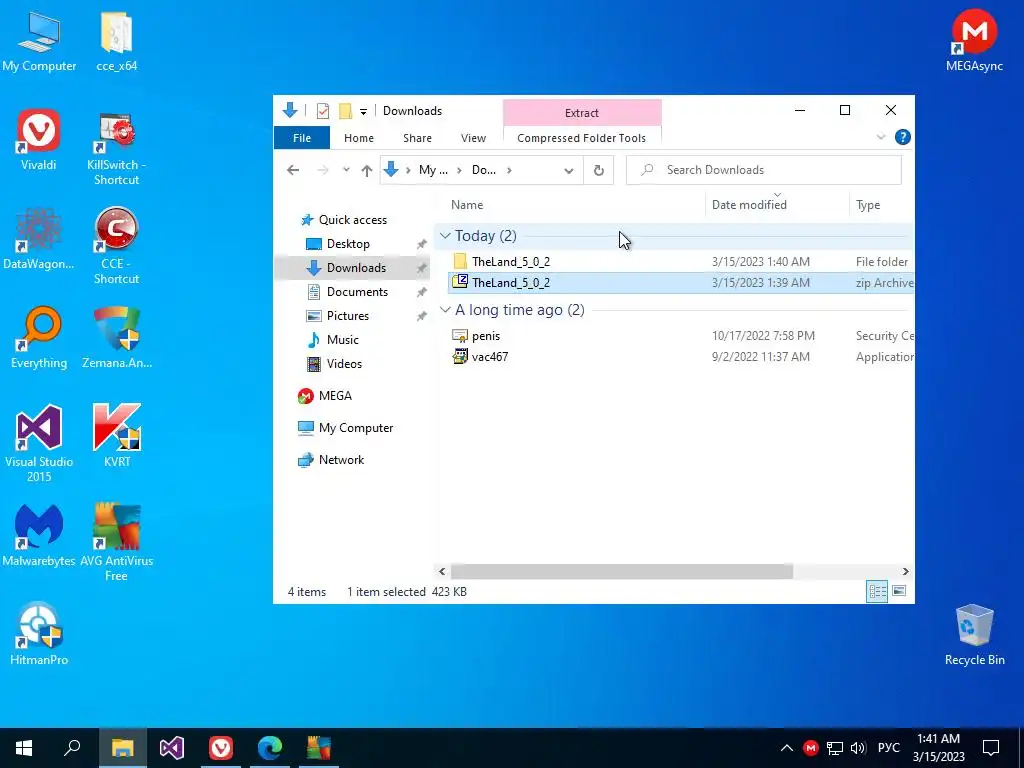Select Music in navigation pane
Viewport: 1024px width, 768px height.
(342, 340)
